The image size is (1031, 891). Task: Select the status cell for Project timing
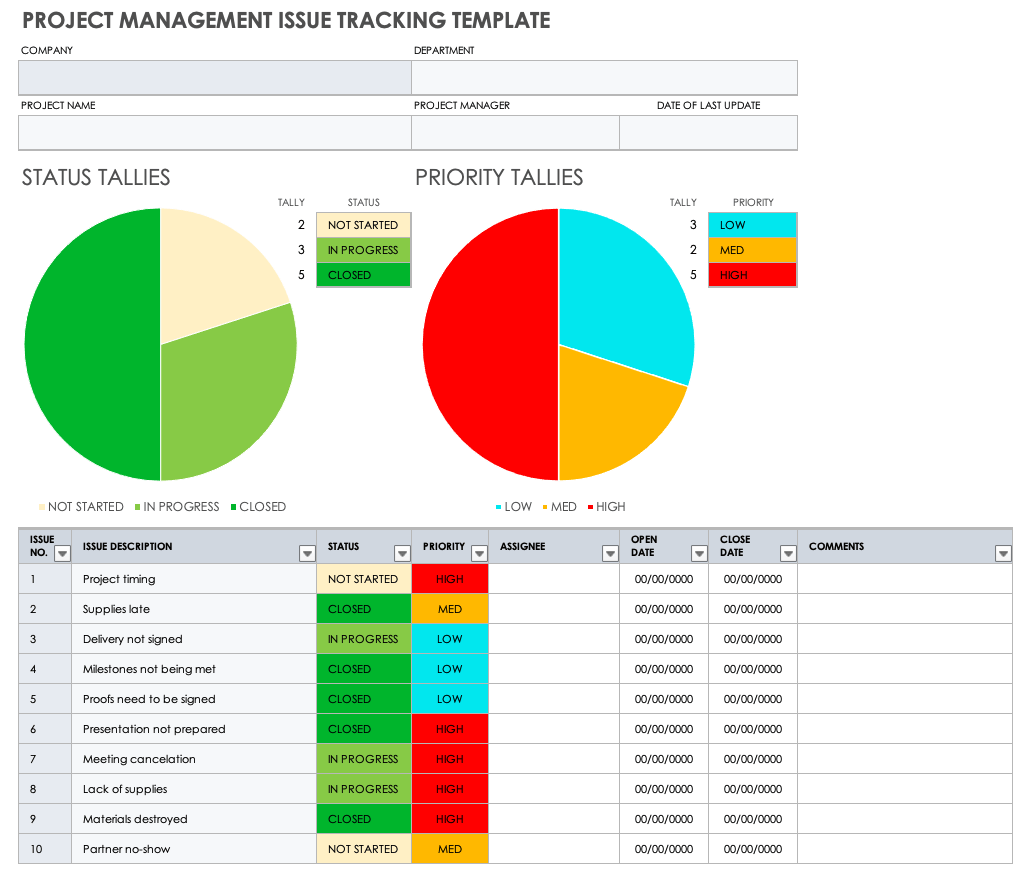click(363, 579)
